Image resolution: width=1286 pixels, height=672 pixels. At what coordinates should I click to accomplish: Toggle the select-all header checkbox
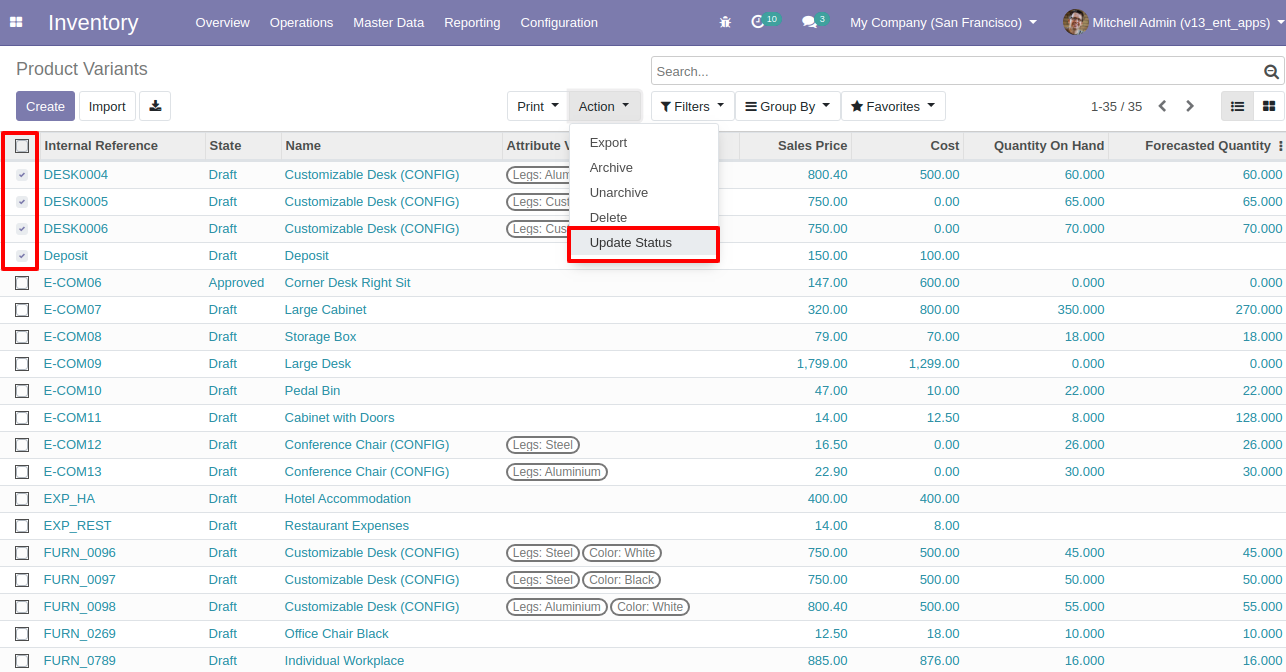click(22, 146)
